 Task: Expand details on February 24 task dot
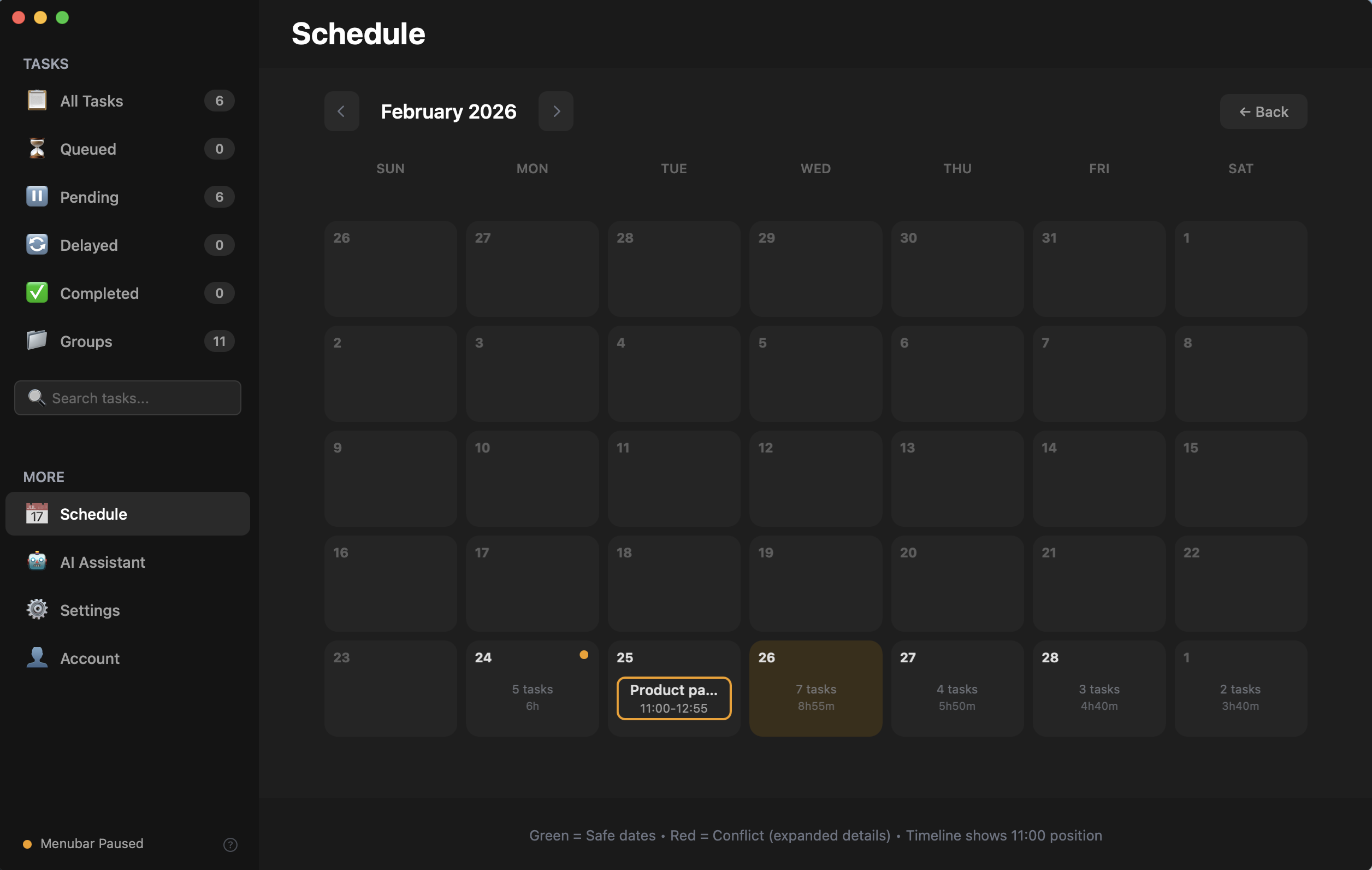[584, 655]
